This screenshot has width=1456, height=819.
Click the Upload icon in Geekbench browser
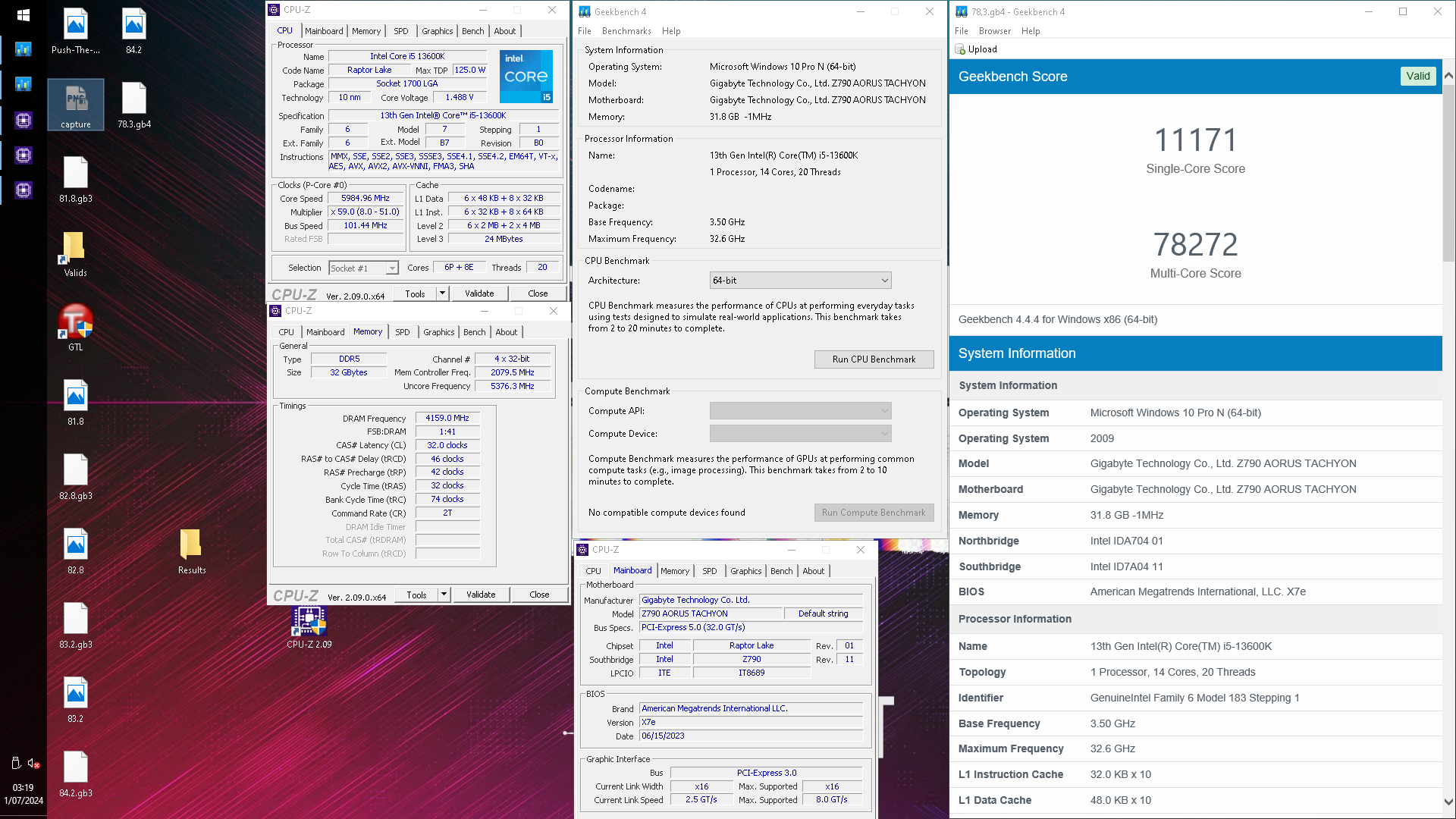pos(961,49)
